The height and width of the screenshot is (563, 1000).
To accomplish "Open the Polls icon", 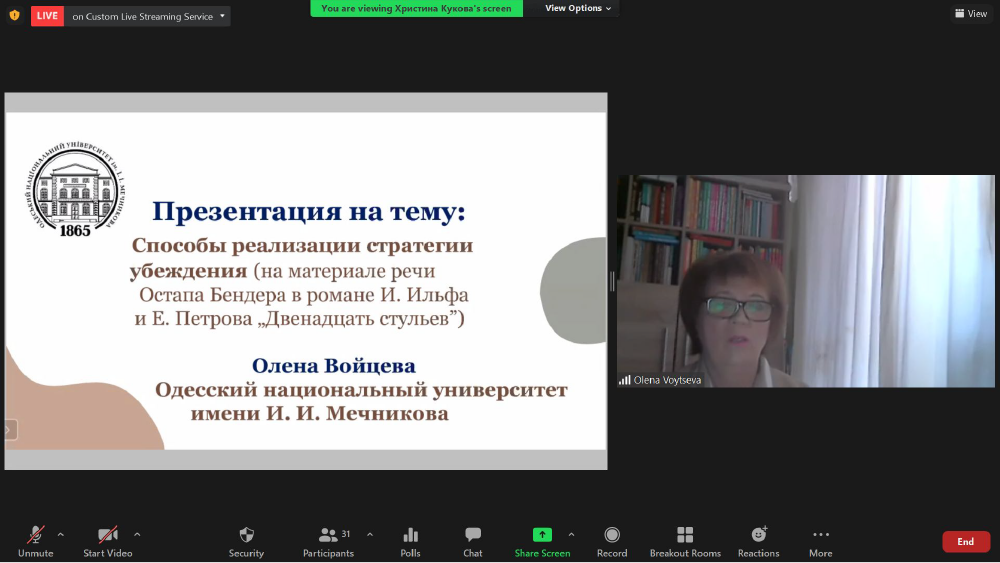I will [x=410, y=541].
